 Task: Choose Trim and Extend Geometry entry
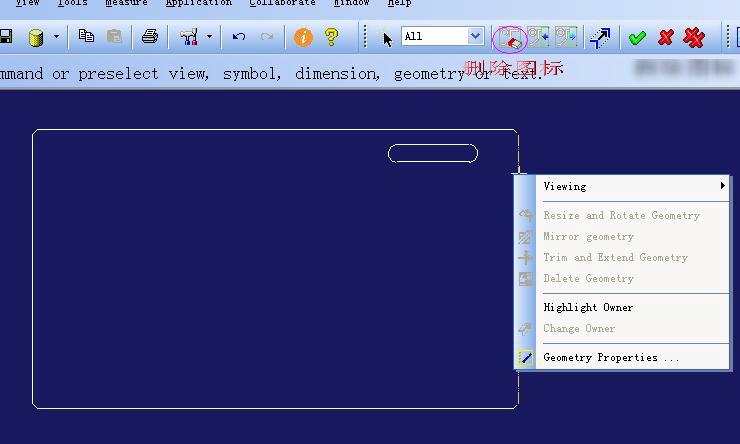[622, 257]
